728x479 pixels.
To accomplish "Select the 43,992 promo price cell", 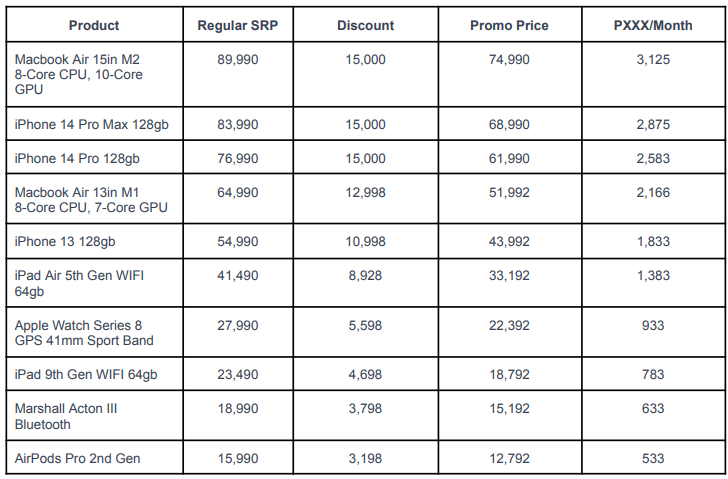I will 509,241.
